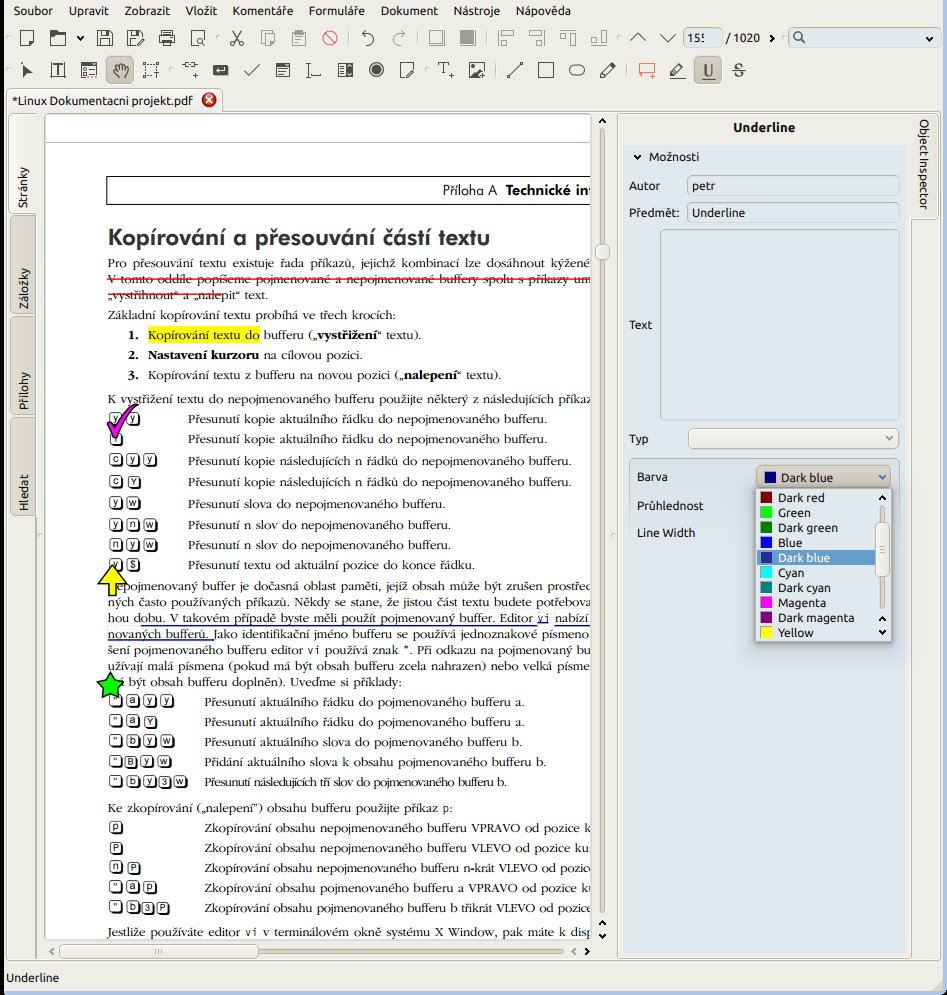Open the Typ dropdown

click(x=793, y=438)
